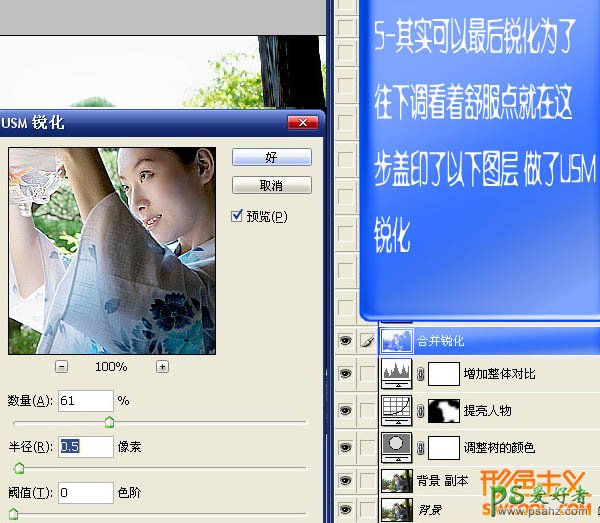Click the 半径 radius slider handle

click(x=17, y=467)
